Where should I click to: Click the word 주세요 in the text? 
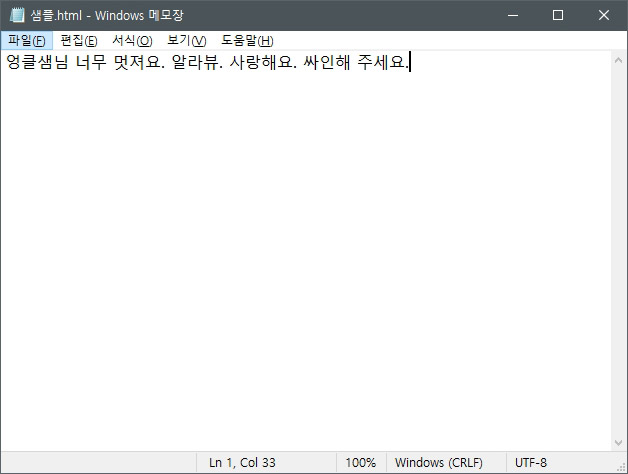pyautogui.click(x=380, y=62)
